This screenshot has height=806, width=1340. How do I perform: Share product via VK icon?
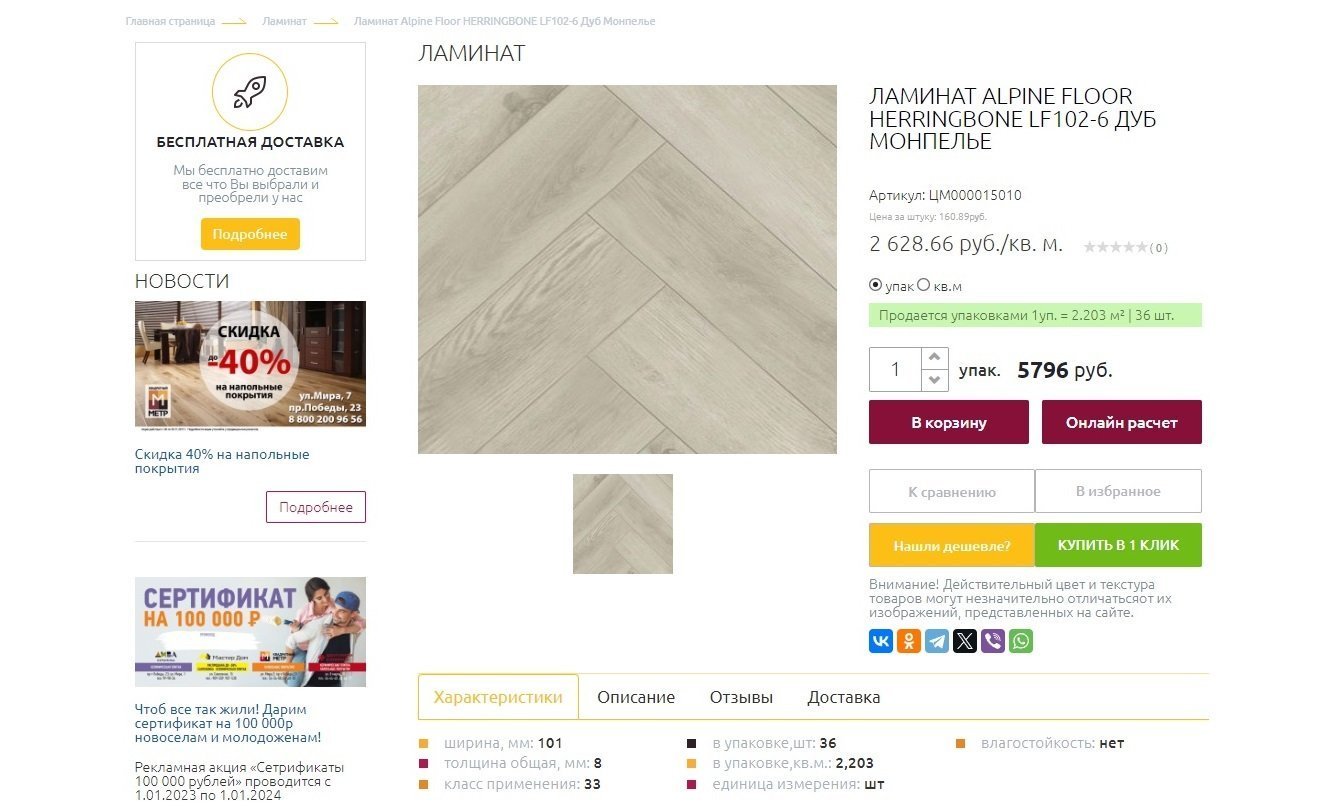point(881,641)
